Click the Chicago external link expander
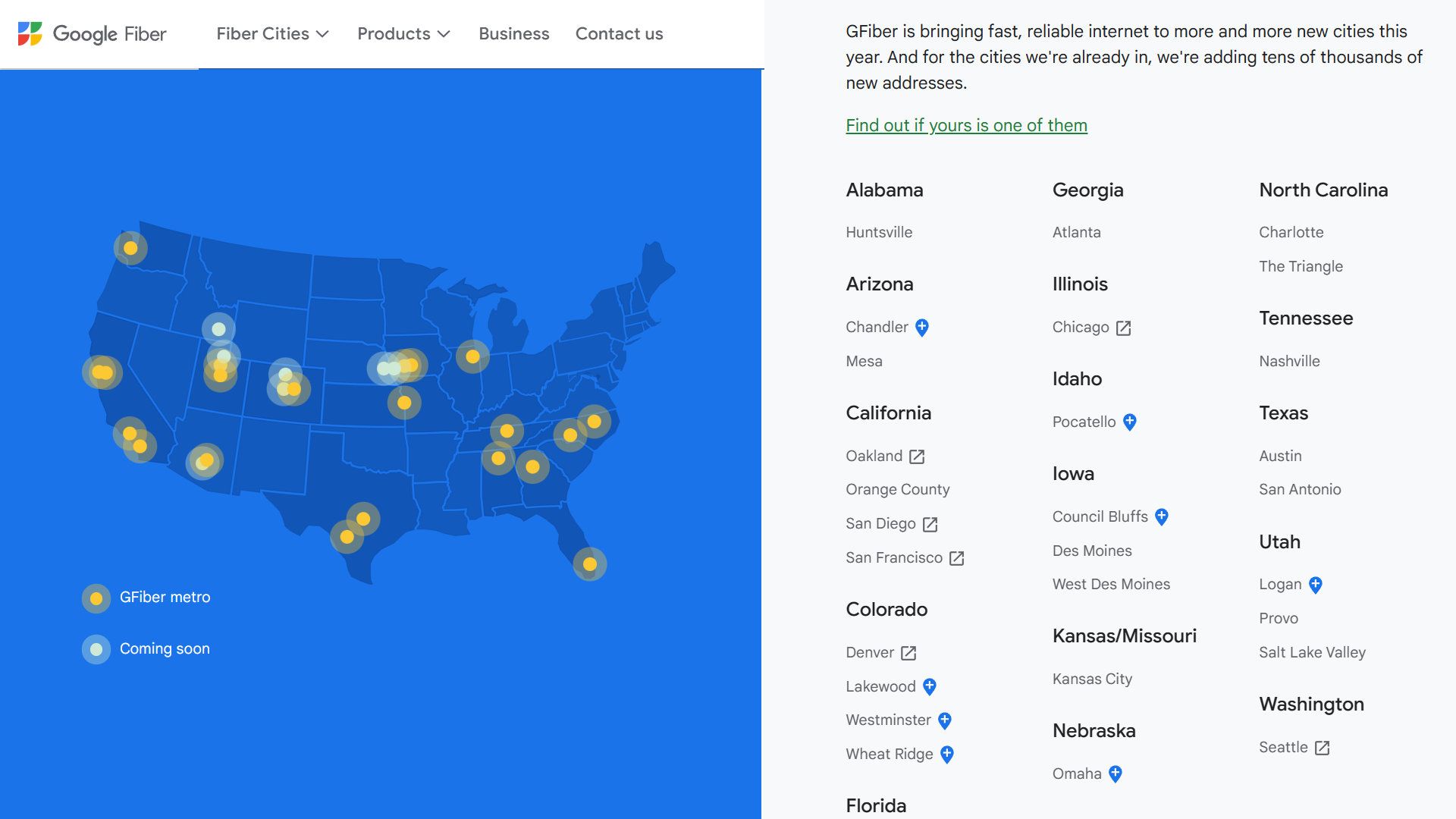 pyautogui.click(x=1126, y=327)
